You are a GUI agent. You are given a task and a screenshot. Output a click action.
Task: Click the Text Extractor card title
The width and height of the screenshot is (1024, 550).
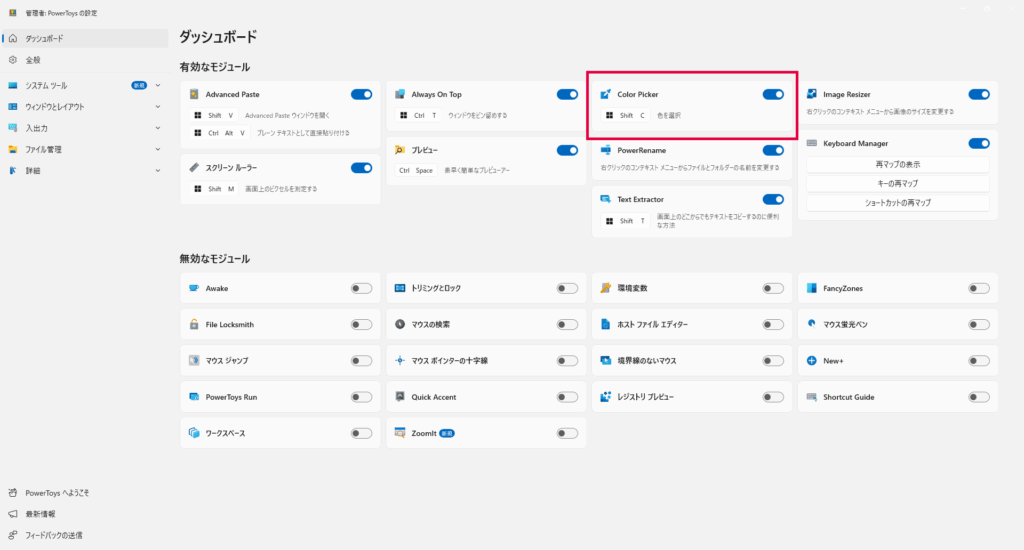click(640, 199)
